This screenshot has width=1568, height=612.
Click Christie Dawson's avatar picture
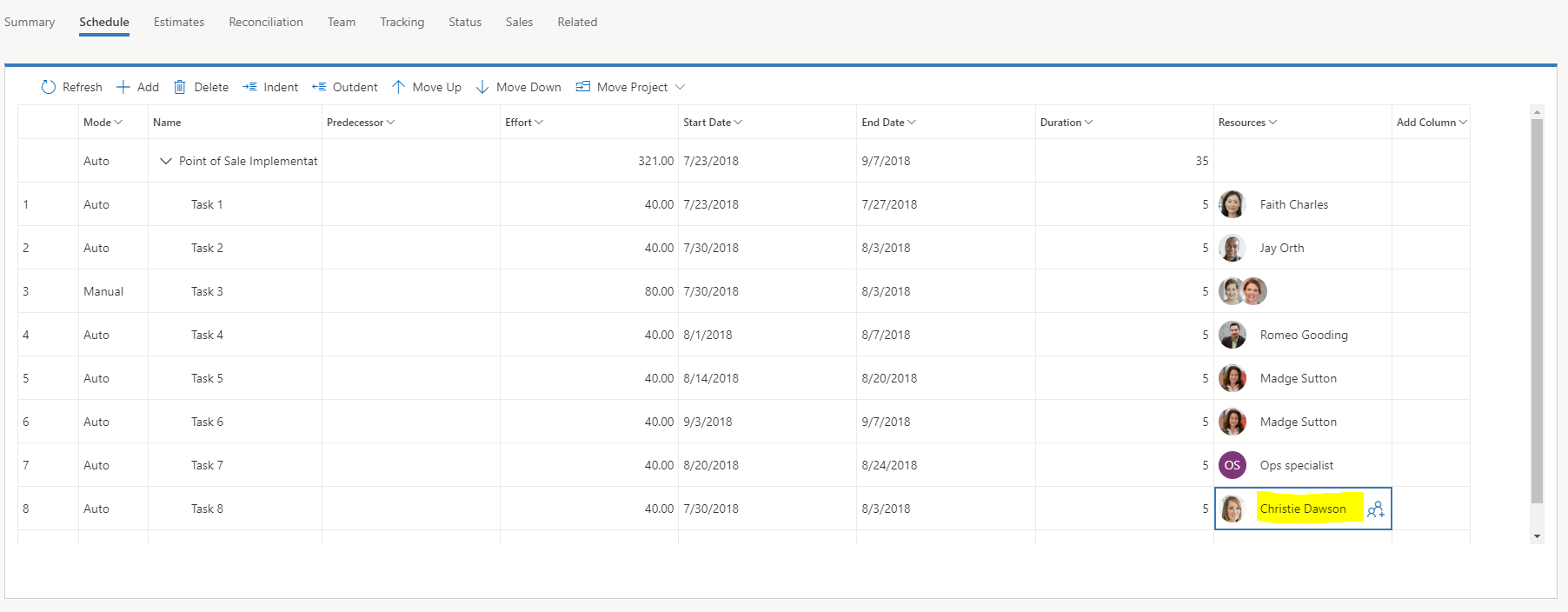(x=1232, y=509)
